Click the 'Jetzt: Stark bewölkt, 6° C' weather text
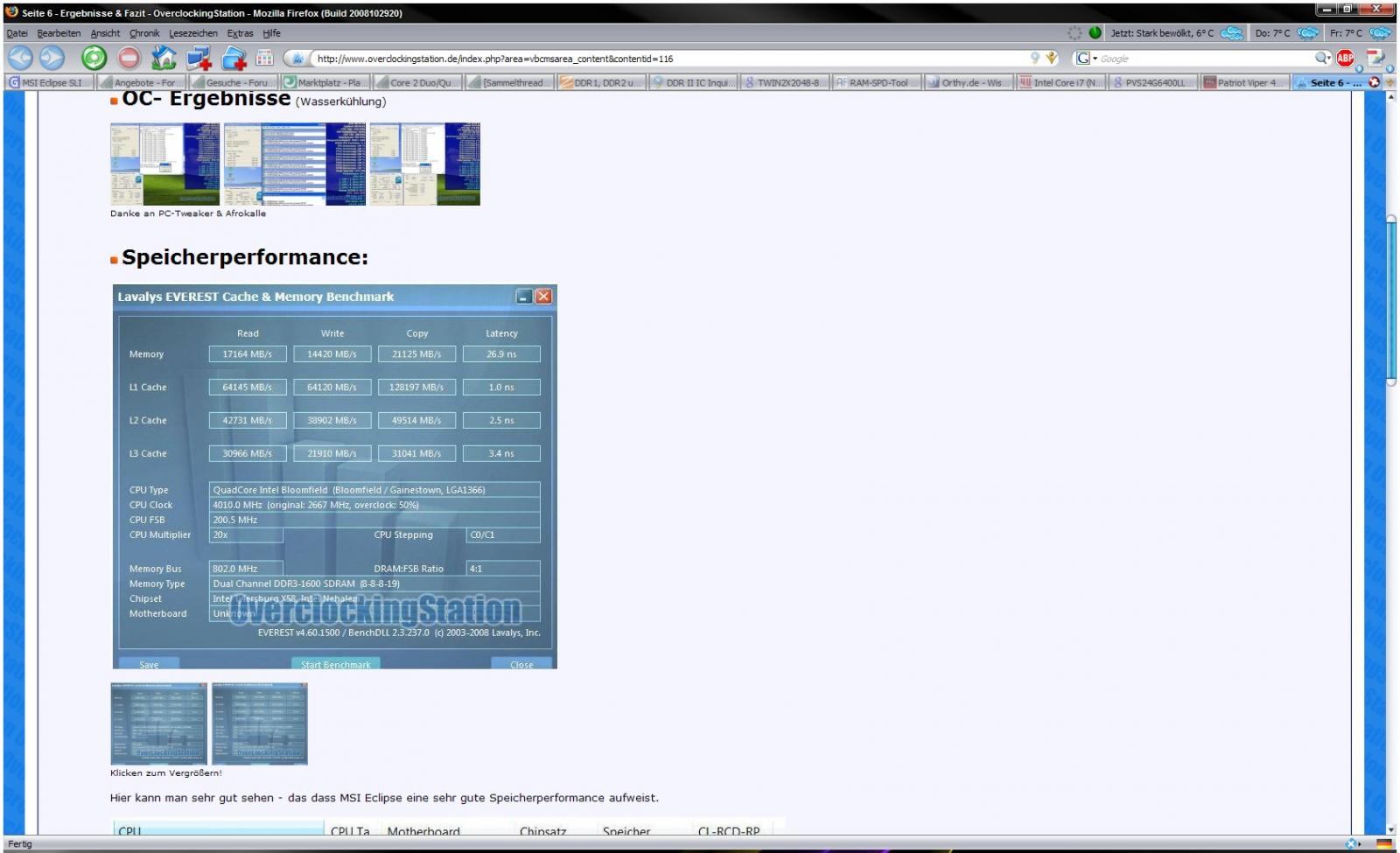 tap(1162, 33)
